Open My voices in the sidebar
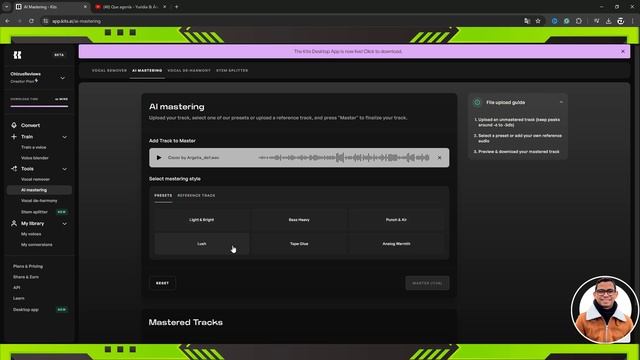640x360 pixels. [31, 234]
